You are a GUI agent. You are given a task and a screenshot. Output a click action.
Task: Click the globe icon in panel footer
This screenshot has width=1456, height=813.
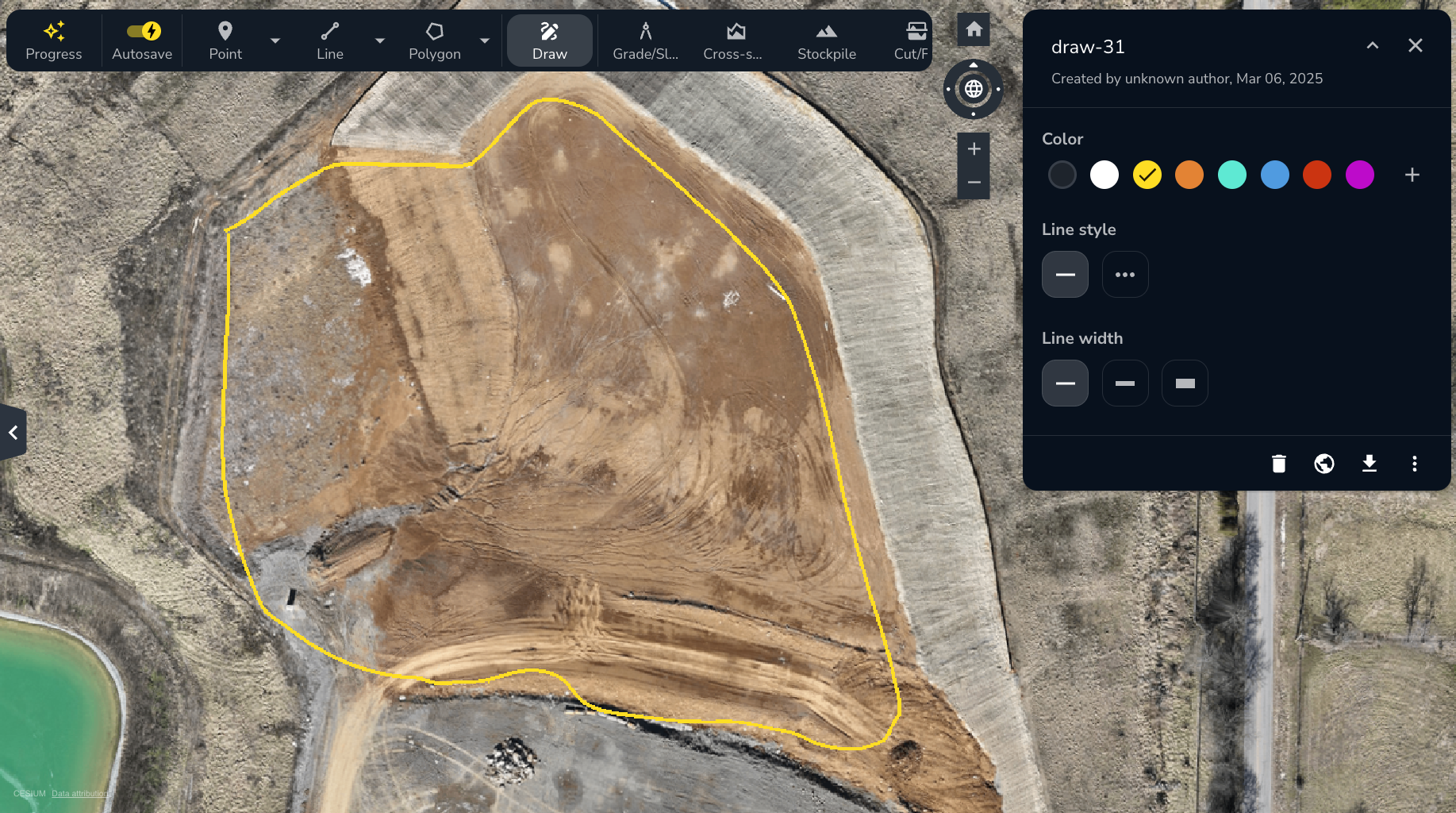click(1323, 464)
